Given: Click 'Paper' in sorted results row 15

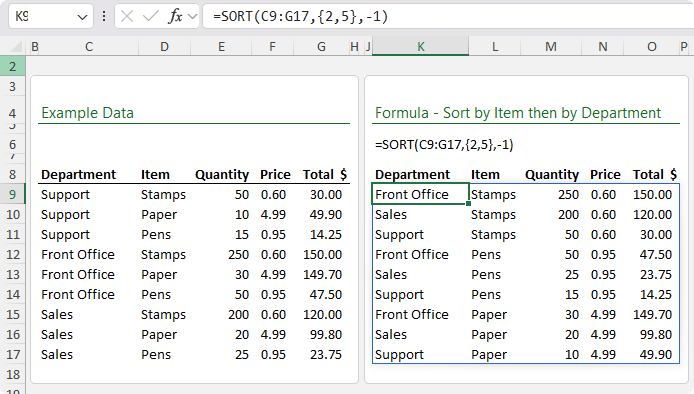Looking at the screenshot, I should (x=489, y=315).
